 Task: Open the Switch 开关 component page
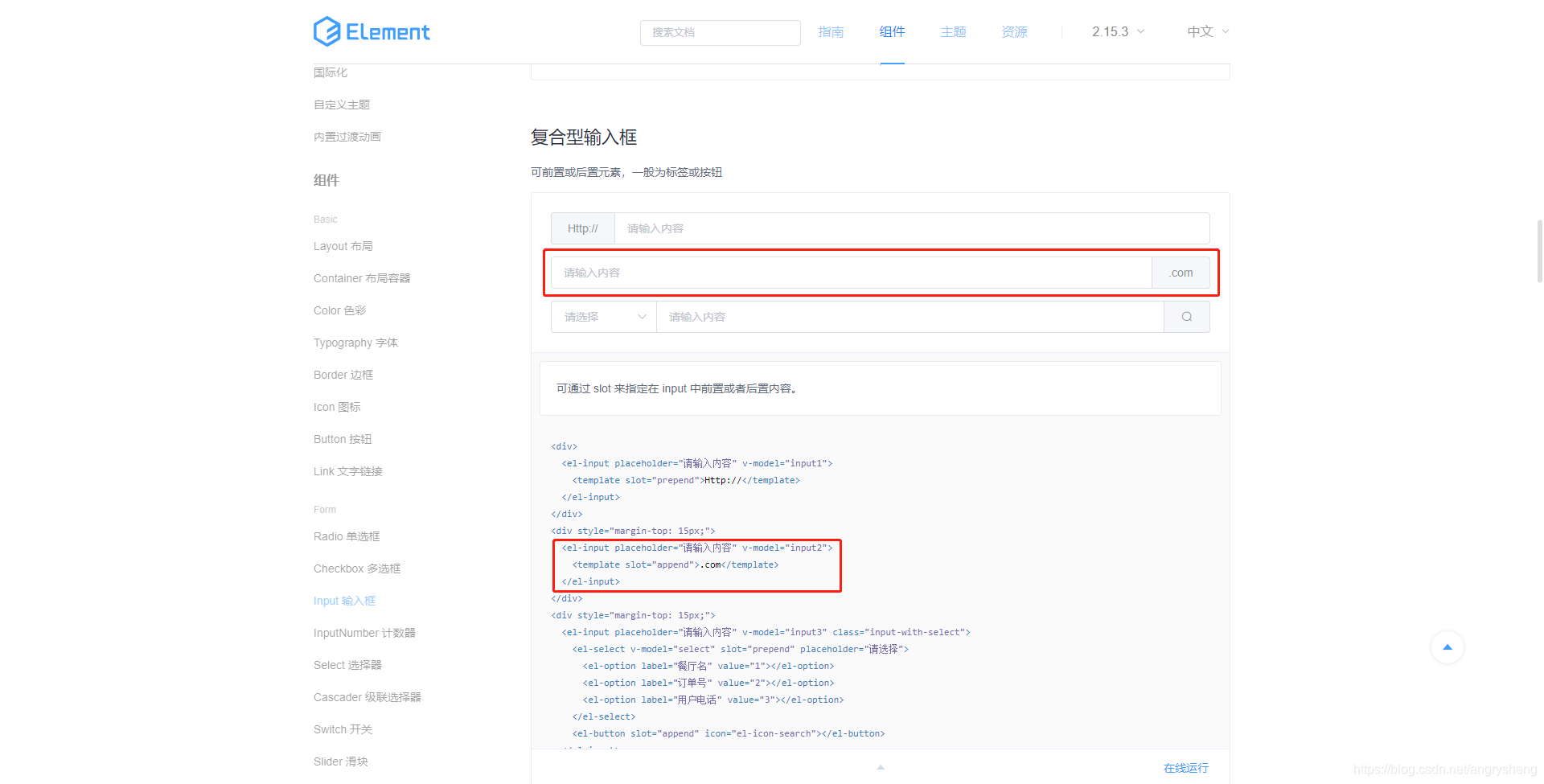[x=342, y=729]
